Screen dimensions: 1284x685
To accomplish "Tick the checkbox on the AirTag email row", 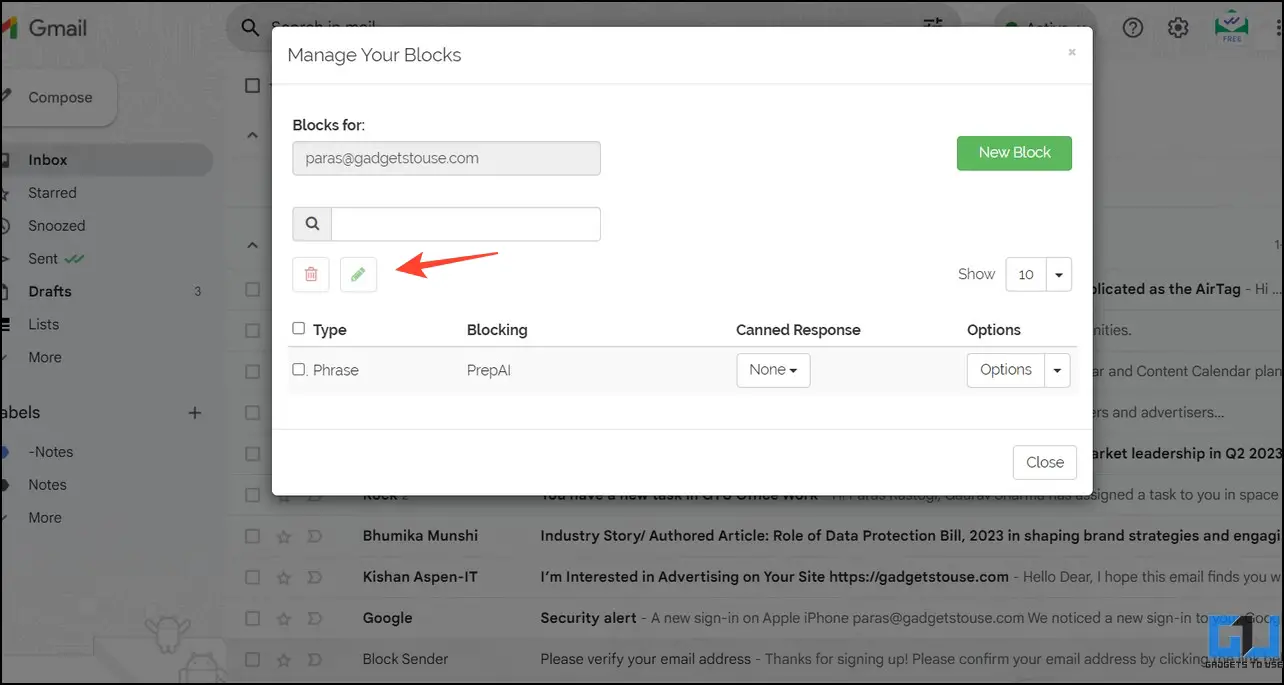I will click(x=253, y=289).
